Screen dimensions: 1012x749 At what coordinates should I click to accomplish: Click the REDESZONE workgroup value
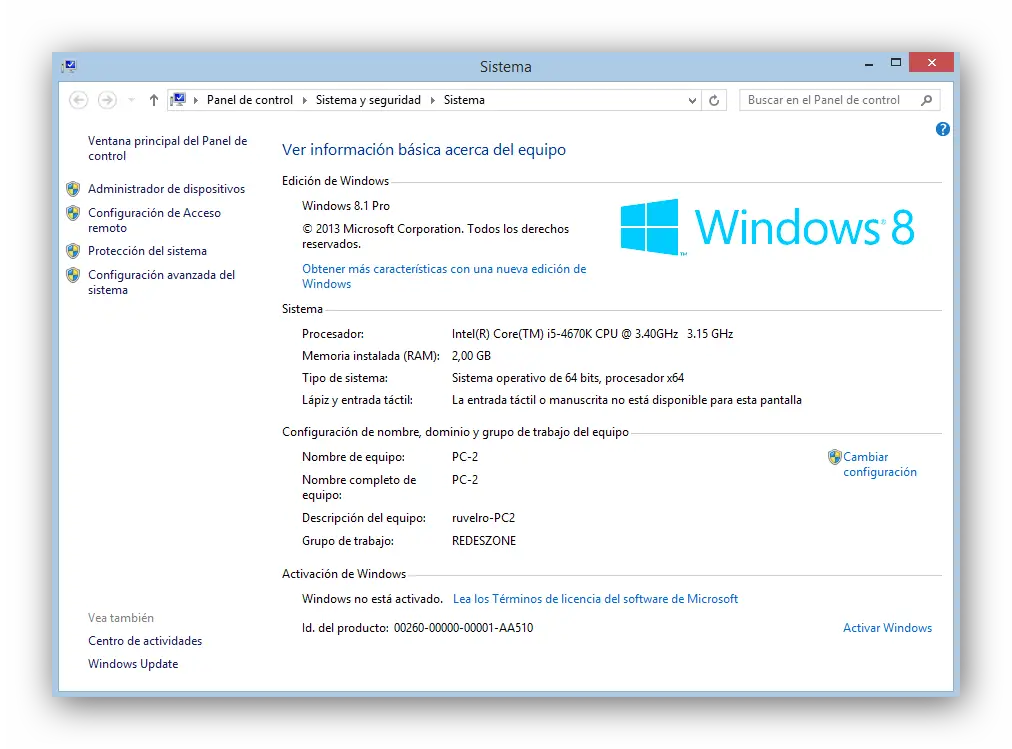click(x=484, y=541)
